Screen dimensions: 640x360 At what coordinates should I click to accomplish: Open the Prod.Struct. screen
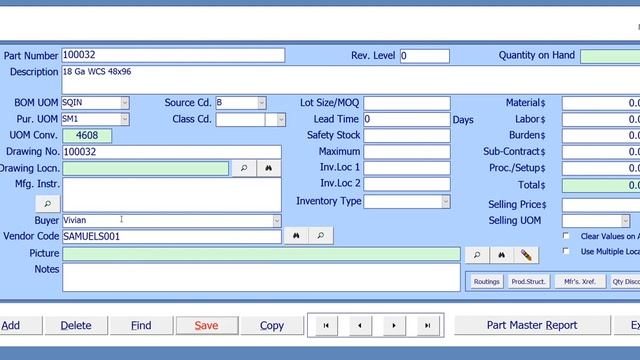click(528, 282)
